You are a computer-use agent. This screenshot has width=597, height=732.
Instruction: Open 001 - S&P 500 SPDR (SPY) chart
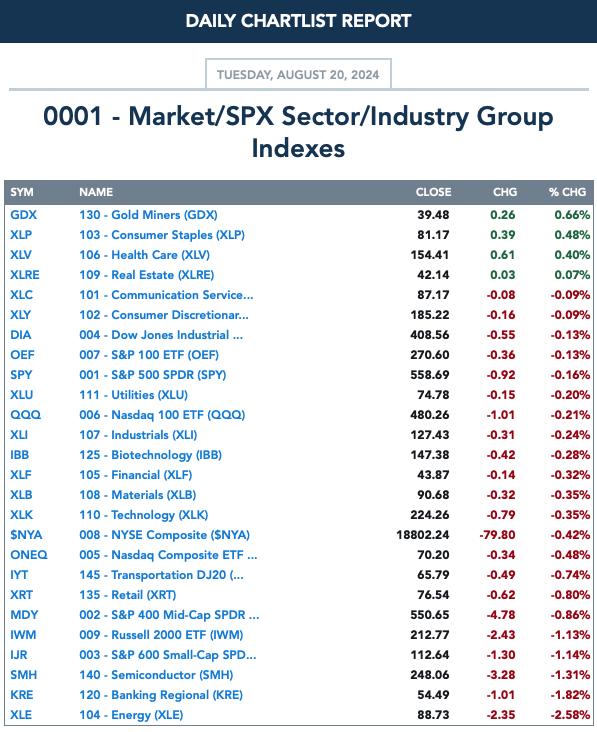[152, 375]
